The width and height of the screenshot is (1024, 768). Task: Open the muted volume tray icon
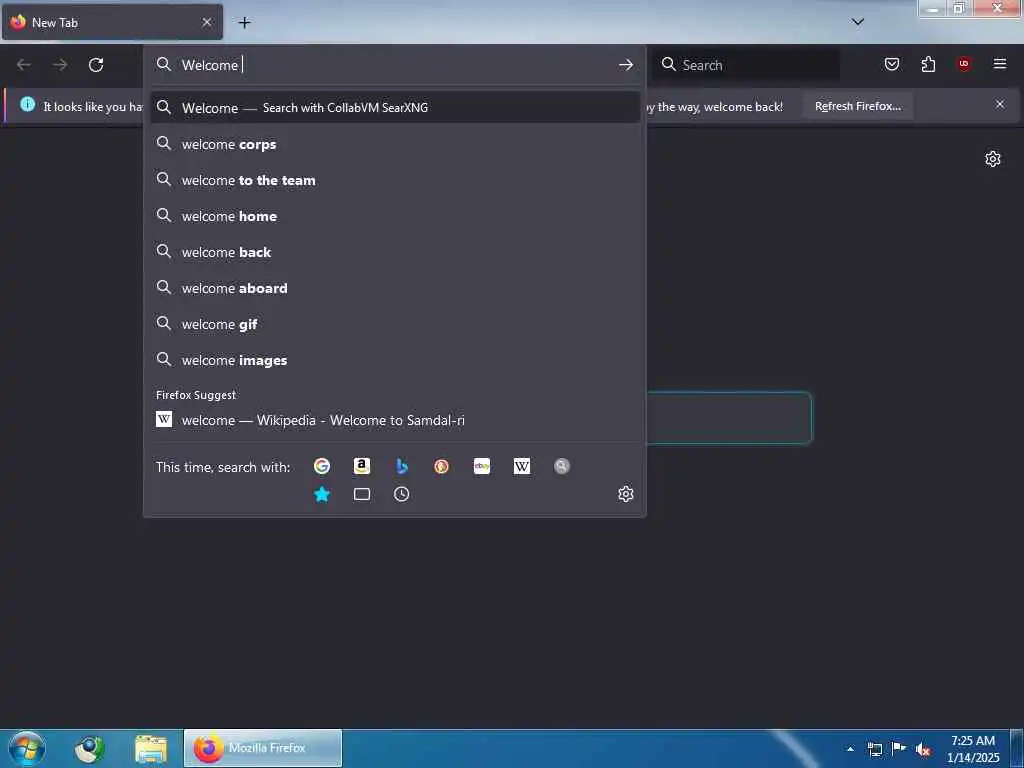tap(923, 749)
